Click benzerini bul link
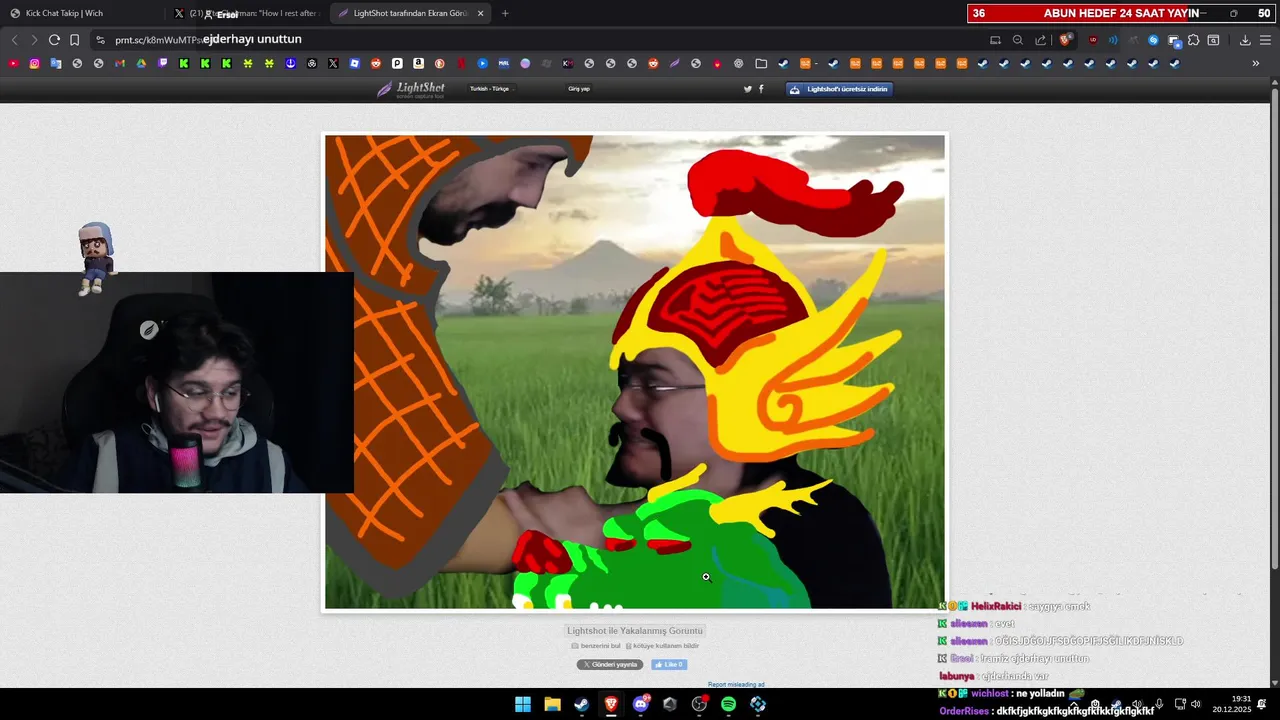1280x720 pixels. pos(594,646)
